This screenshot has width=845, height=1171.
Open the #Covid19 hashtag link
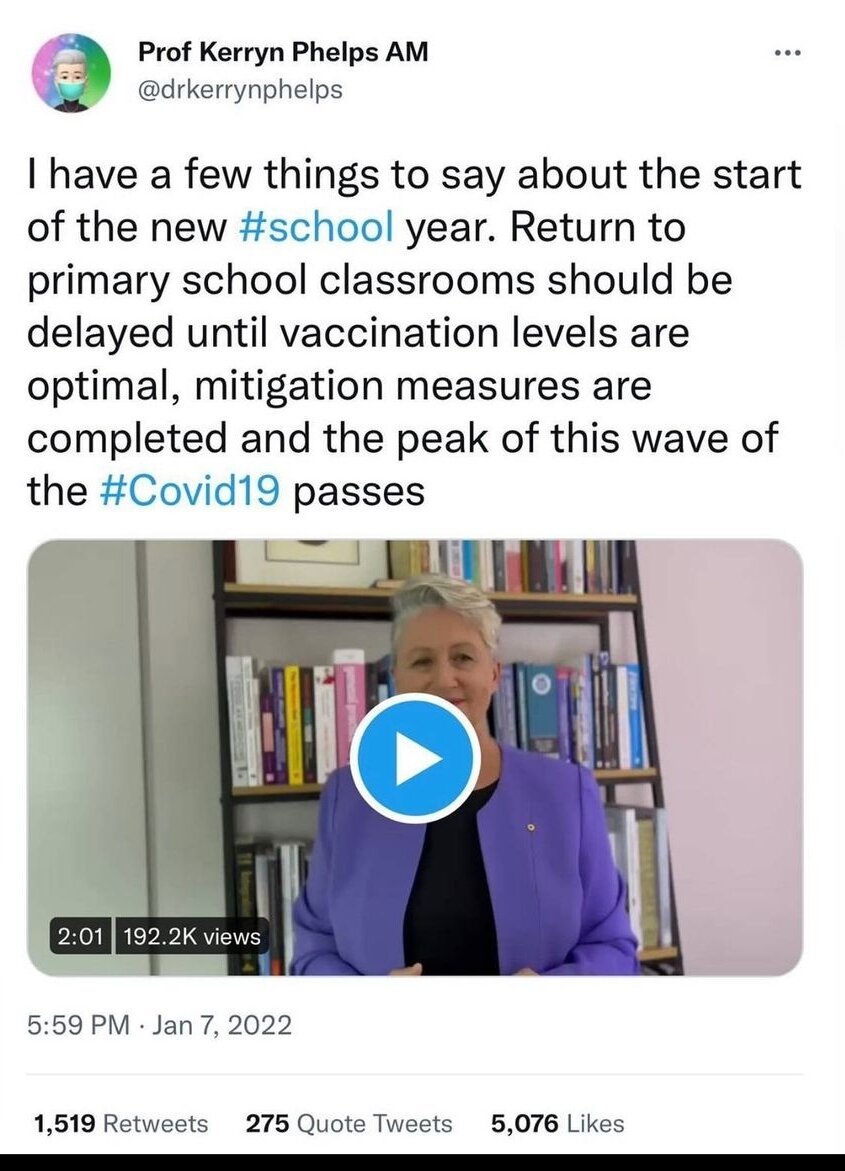click(x=191, y=491)
